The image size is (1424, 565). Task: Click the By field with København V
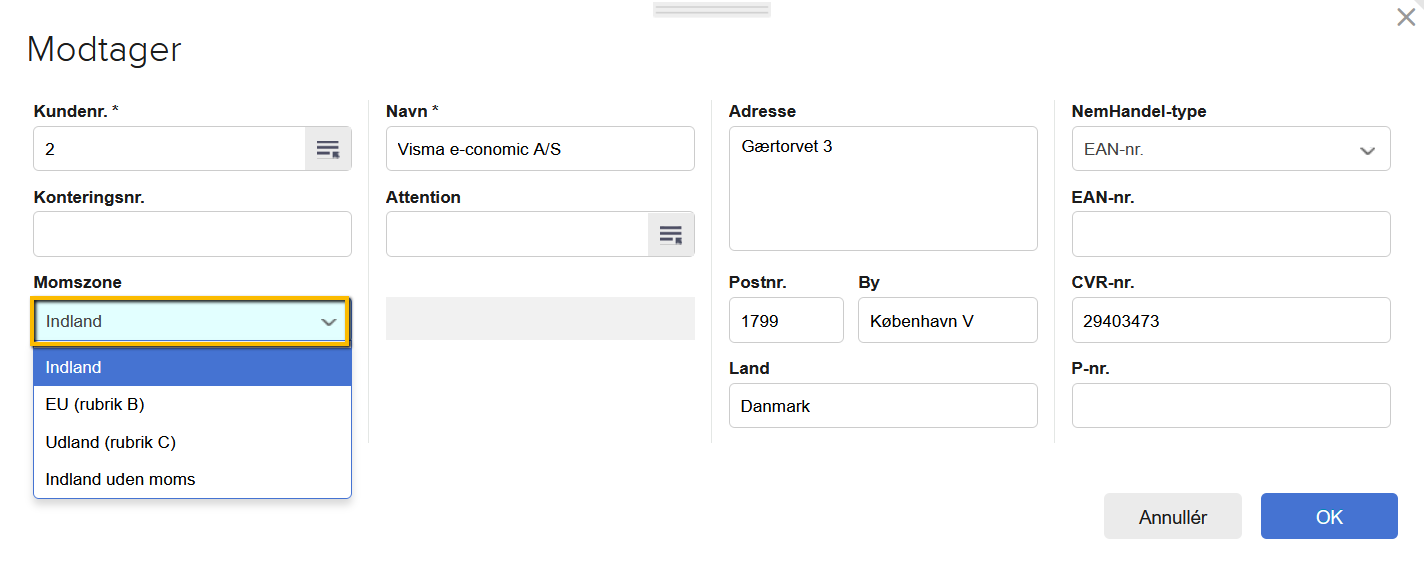947,321
